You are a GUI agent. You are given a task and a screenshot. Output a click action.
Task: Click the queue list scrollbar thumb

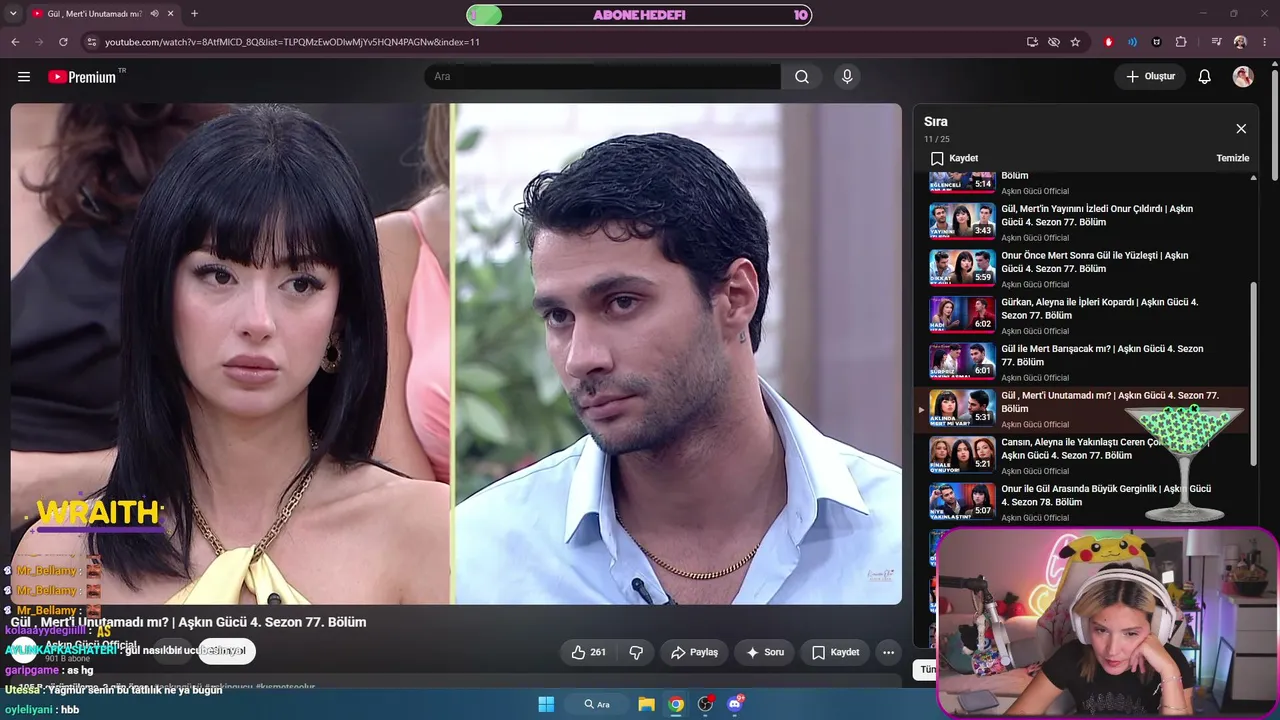tap(1254, 373)
